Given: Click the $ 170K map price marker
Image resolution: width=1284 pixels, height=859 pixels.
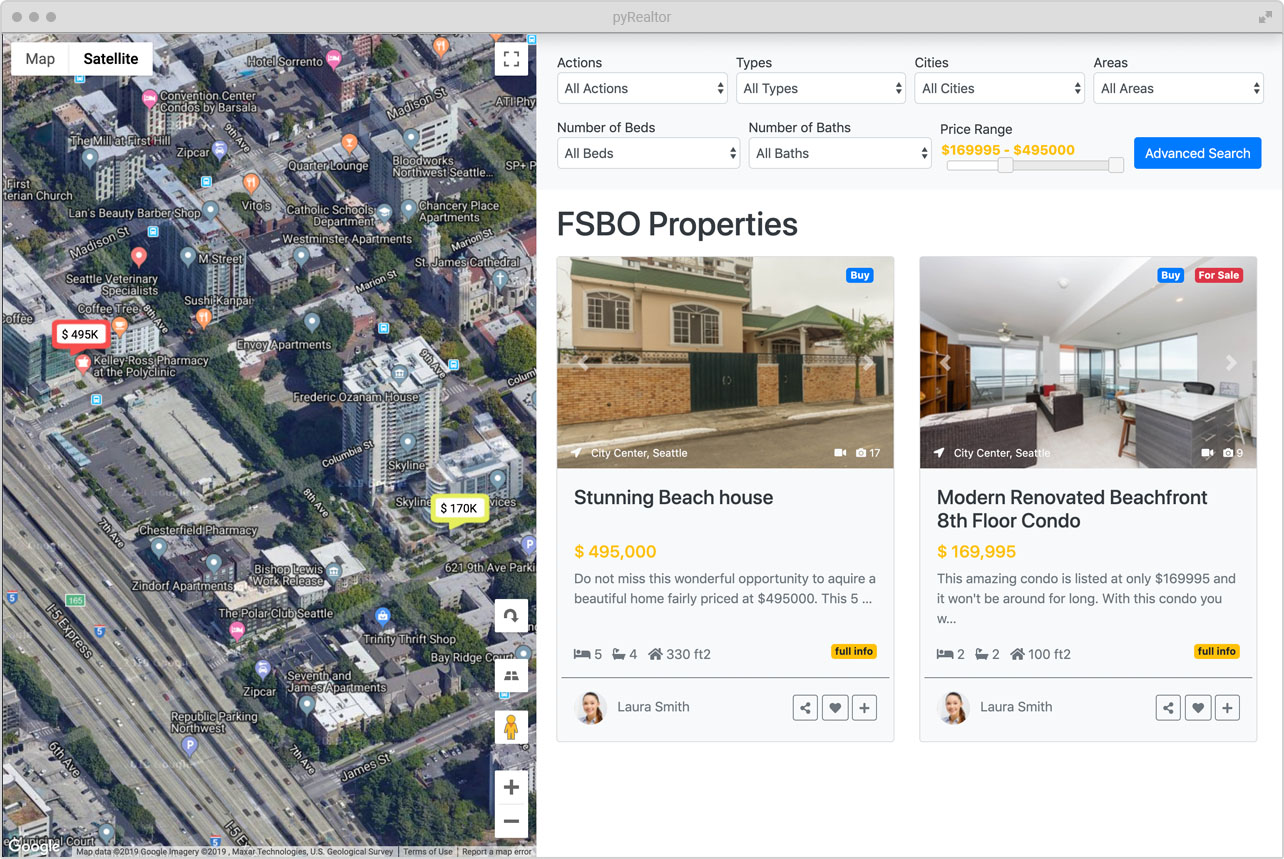Looking at the screenshot, I should click(x=459, y=509).
